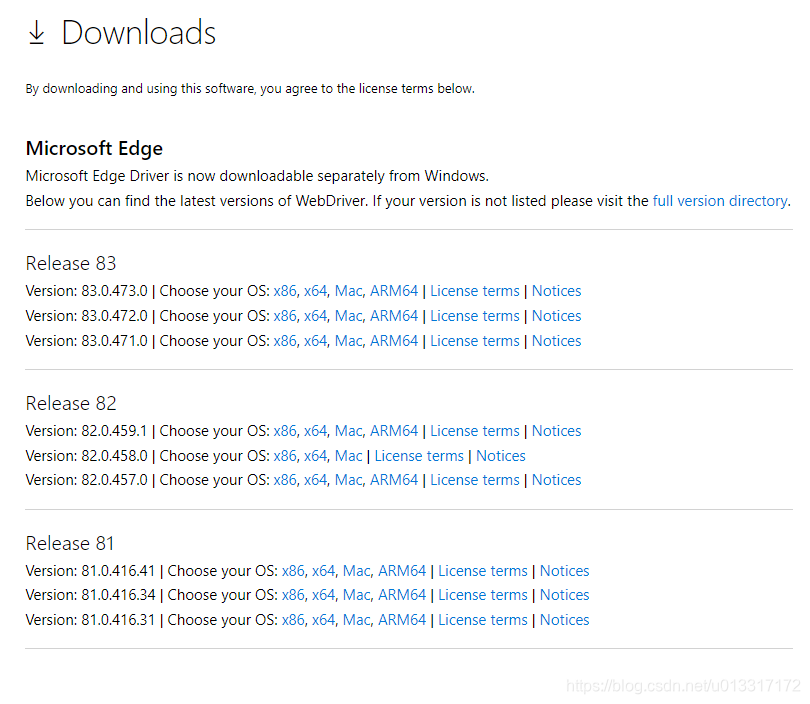This screenshot has height=704, width=810.
Task: Open License terms for version 81.0.416.31
Action: coord(483,620)
